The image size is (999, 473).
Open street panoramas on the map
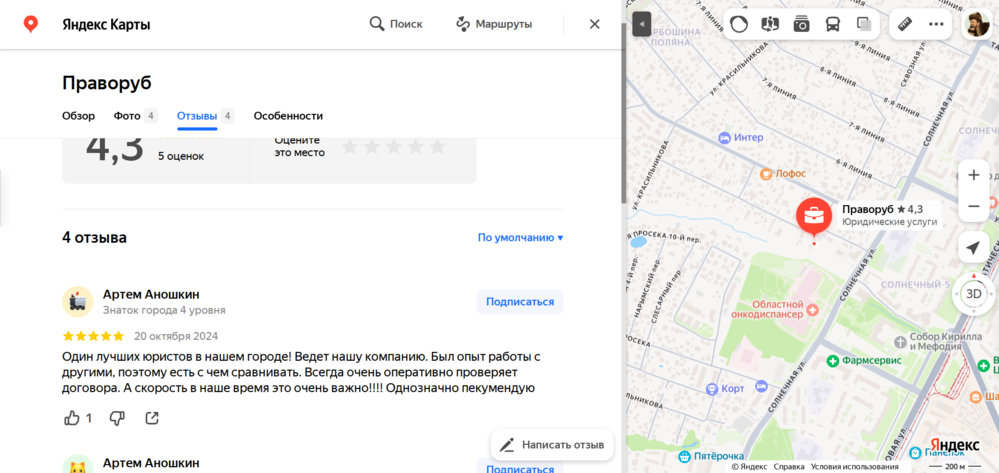770,24
